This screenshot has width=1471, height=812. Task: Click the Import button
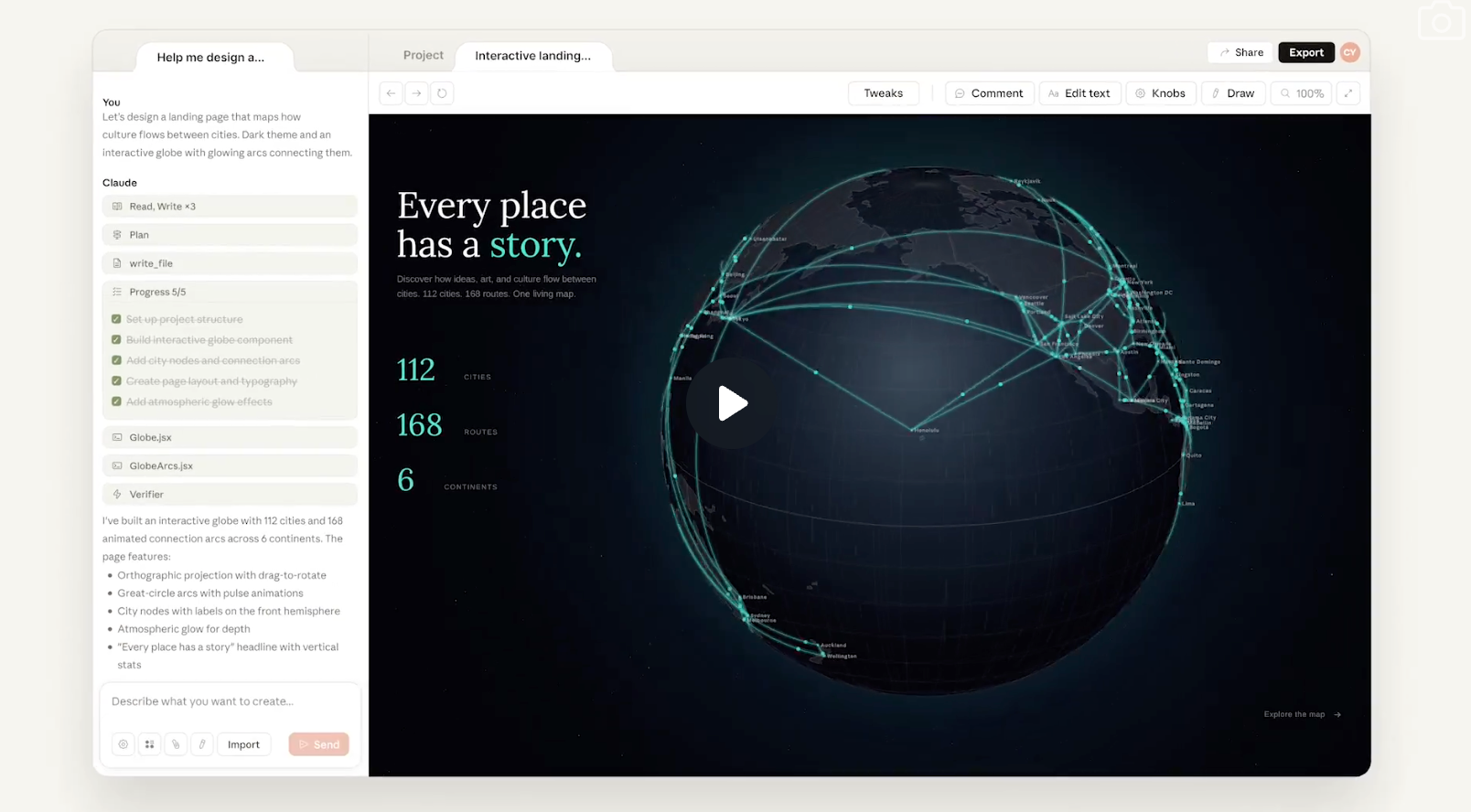coord(243,744)
